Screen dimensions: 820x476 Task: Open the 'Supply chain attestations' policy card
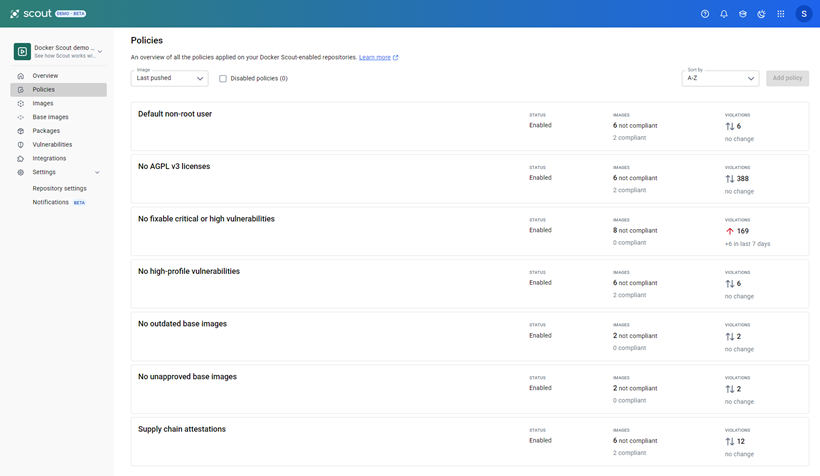(182, 429)
